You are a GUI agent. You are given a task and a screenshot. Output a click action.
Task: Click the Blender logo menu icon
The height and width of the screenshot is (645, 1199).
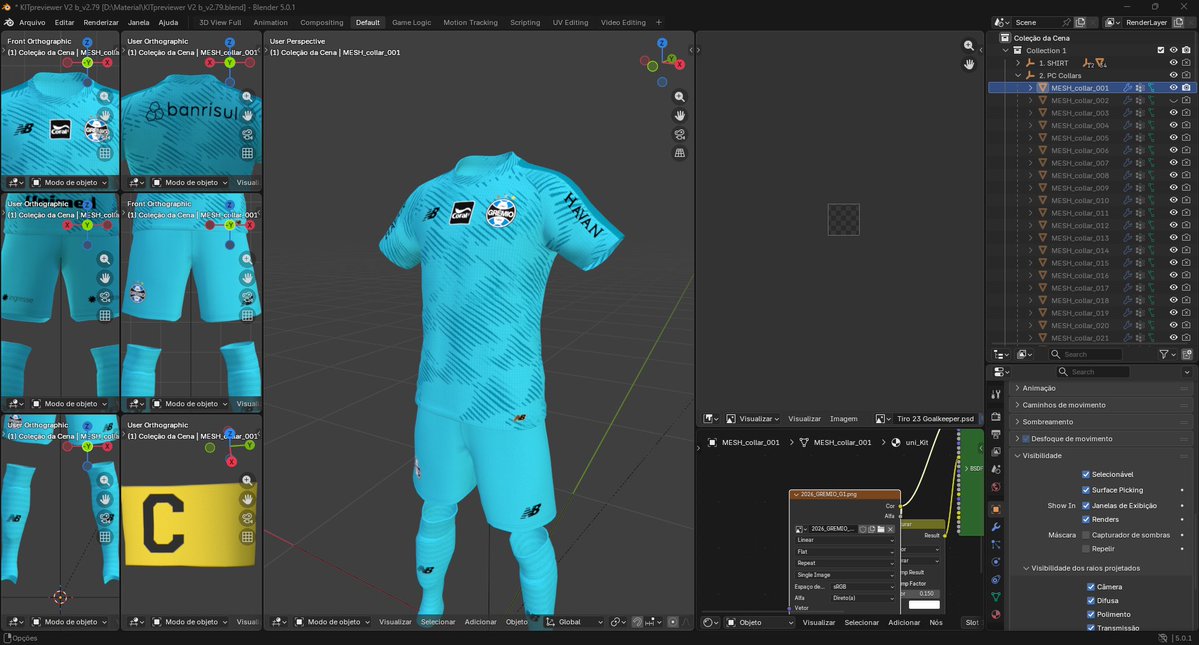[9, 22]
